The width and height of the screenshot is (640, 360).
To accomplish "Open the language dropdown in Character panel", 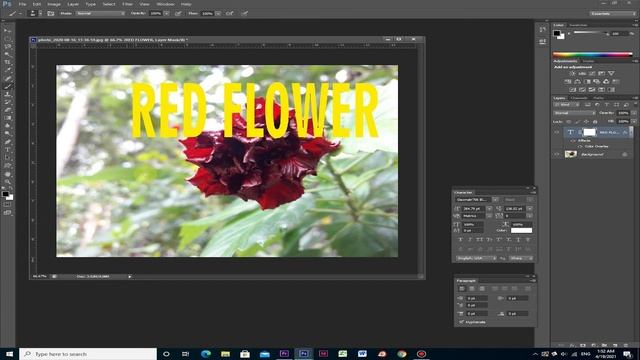I will click(x=476, y=258).
